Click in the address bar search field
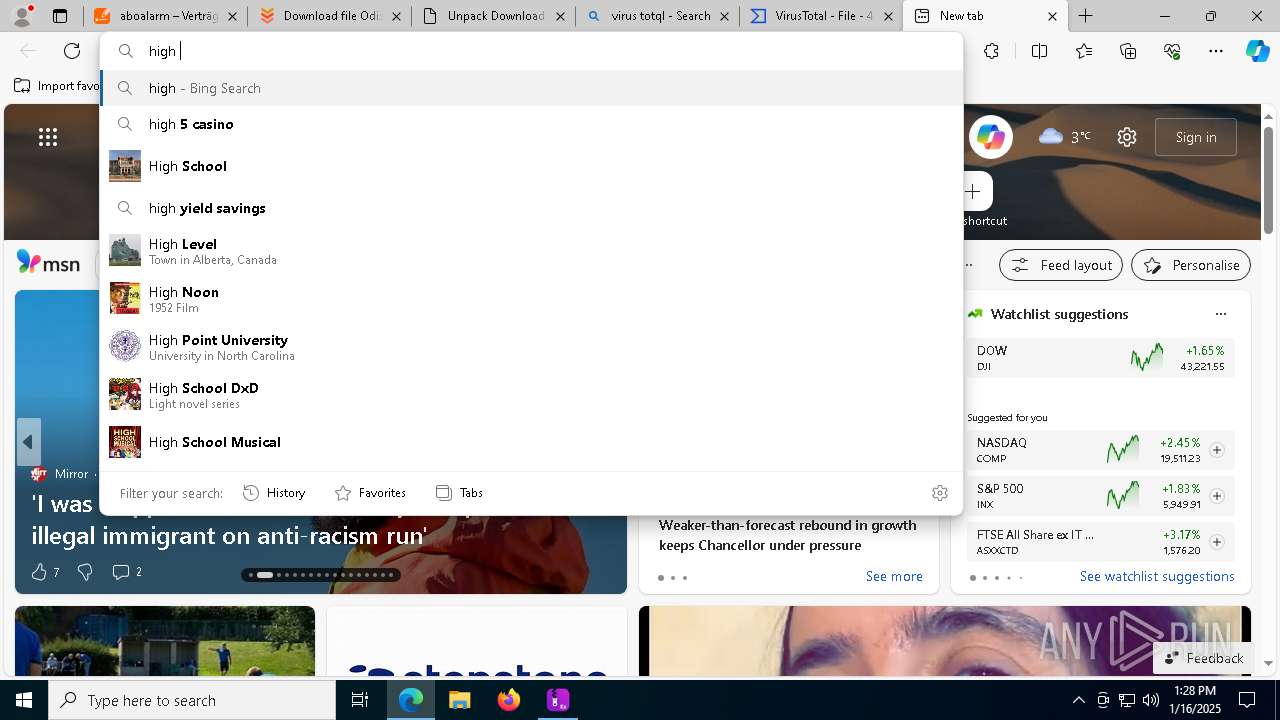This screenshot has width=1280, height=720. pos(531,51)
